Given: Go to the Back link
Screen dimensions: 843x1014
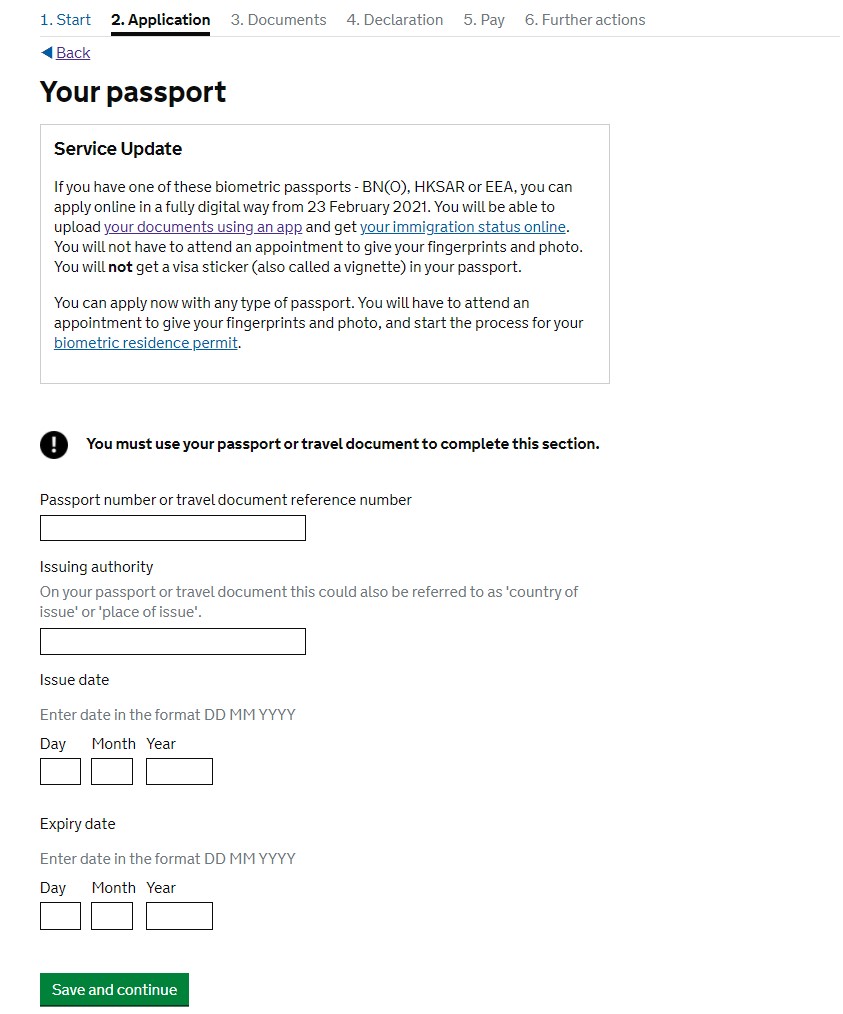Looking at the screenshot, I should point(73,53).
